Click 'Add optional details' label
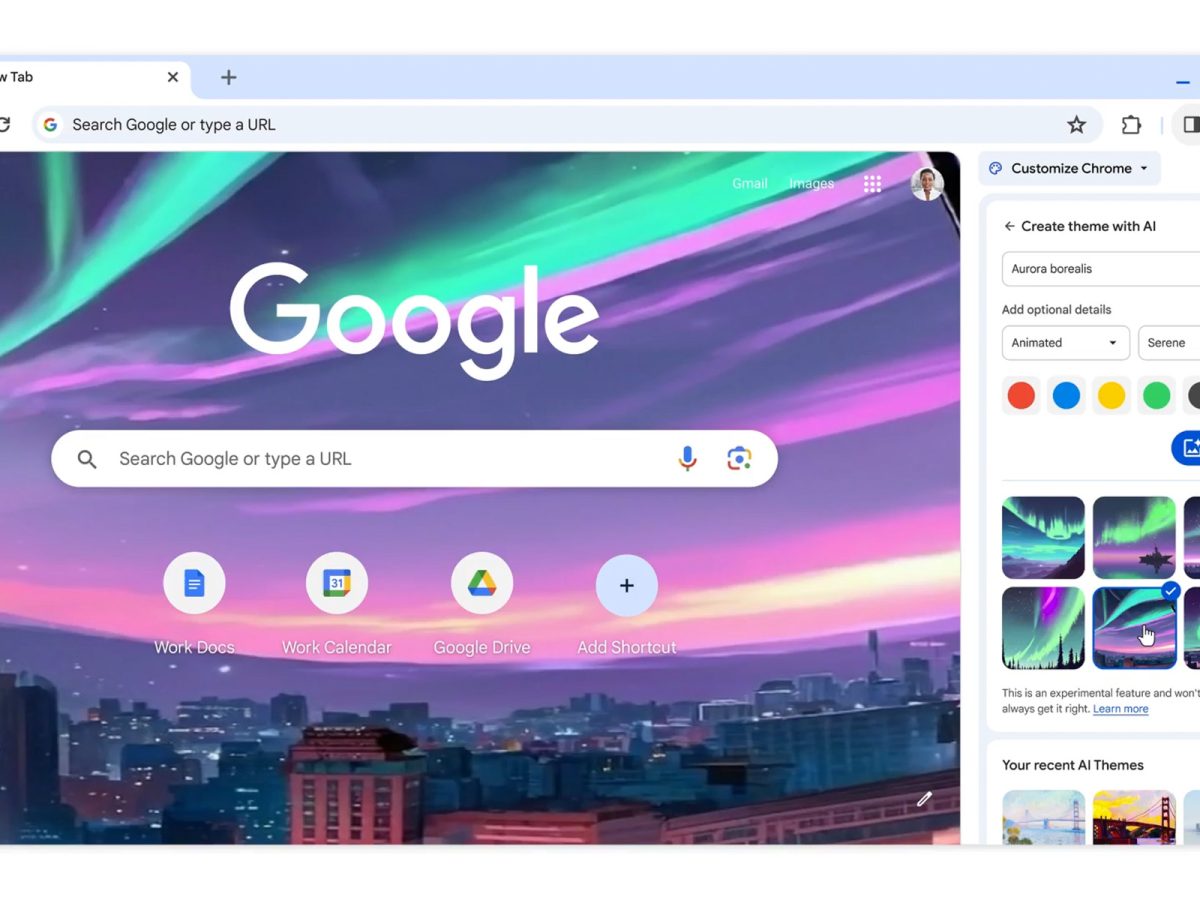Image resolution: width=1200 pixels, height=900 pixels. [1056, 310]
